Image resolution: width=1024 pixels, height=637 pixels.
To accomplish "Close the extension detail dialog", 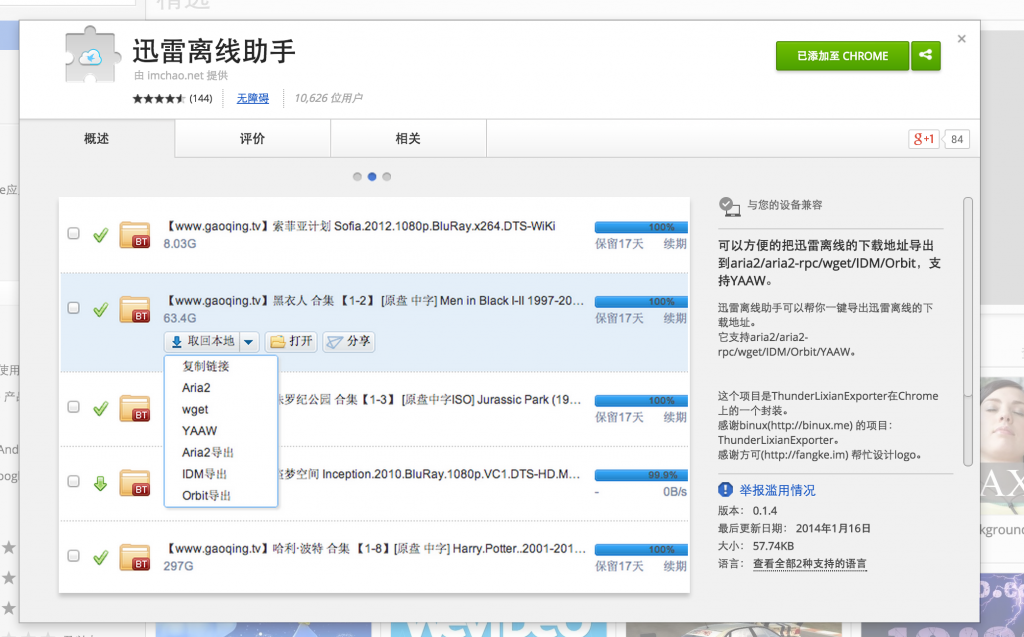I will (x=961, y=39).
